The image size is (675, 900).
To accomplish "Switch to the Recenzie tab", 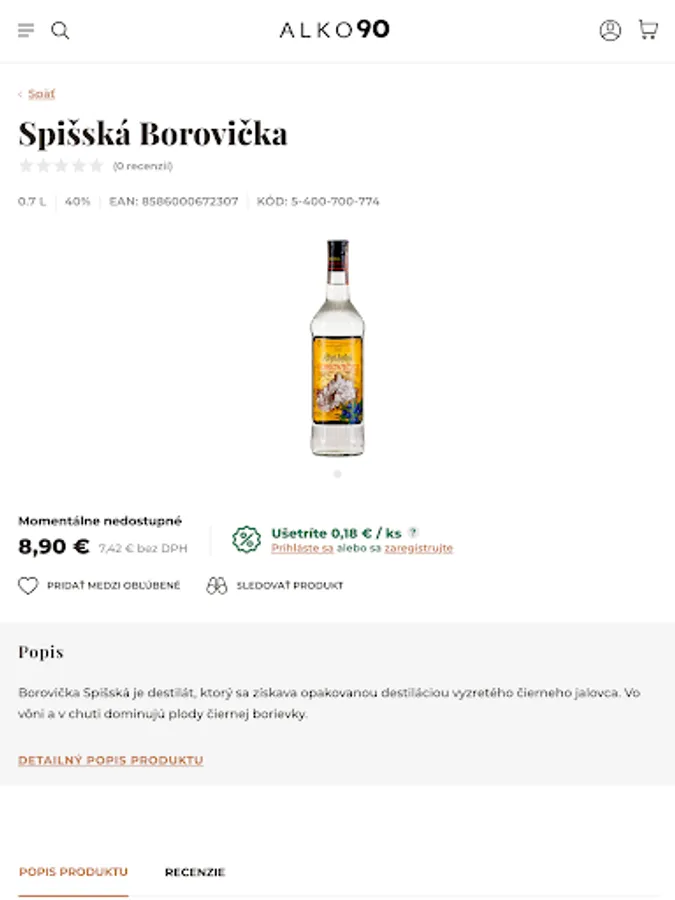I will pyautogui.click(x=195, y=872).
